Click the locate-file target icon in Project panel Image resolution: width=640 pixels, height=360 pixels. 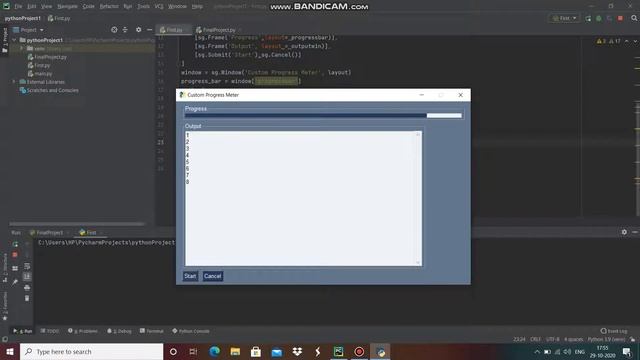[x=114, y=30]
